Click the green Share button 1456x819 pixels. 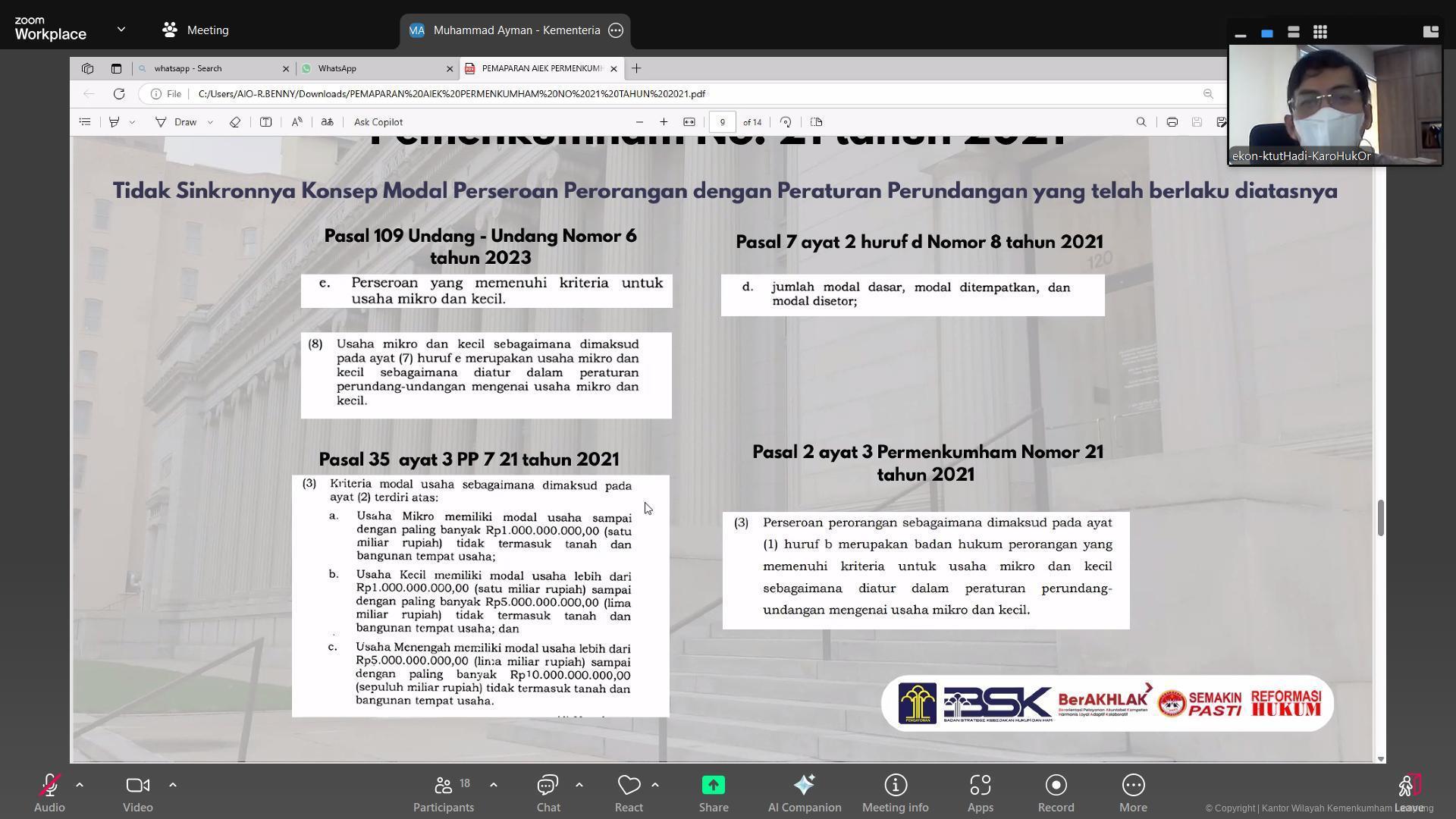click(x=713, y=792)
